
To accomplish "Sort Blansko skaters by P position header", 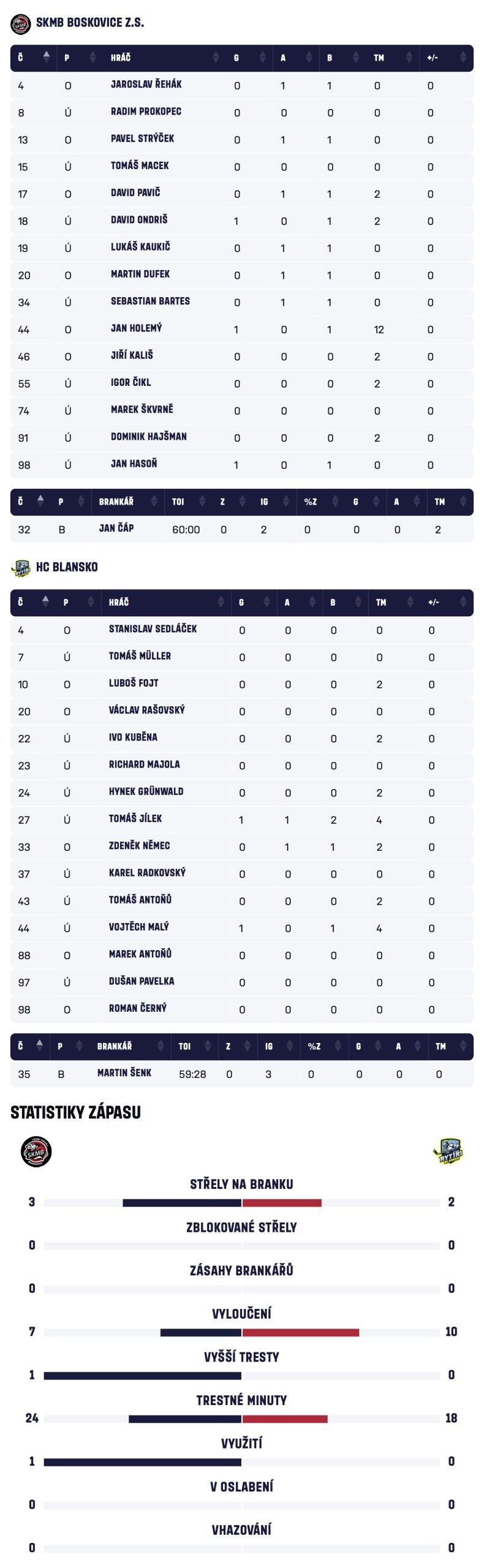I will (66, 603).
